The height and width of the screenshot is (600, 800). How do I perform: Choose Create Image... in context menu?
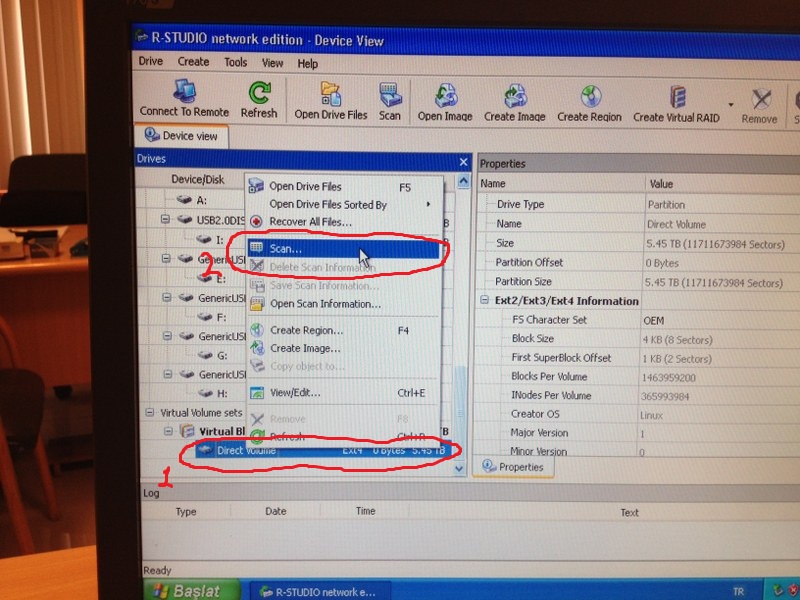pos(343,348)
